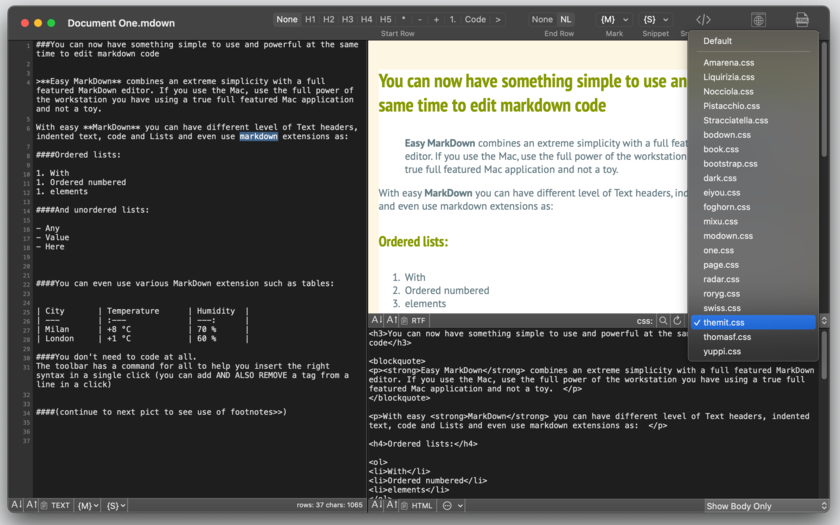
Task: Set End Row to NL
Action: [x=566, y=19]
